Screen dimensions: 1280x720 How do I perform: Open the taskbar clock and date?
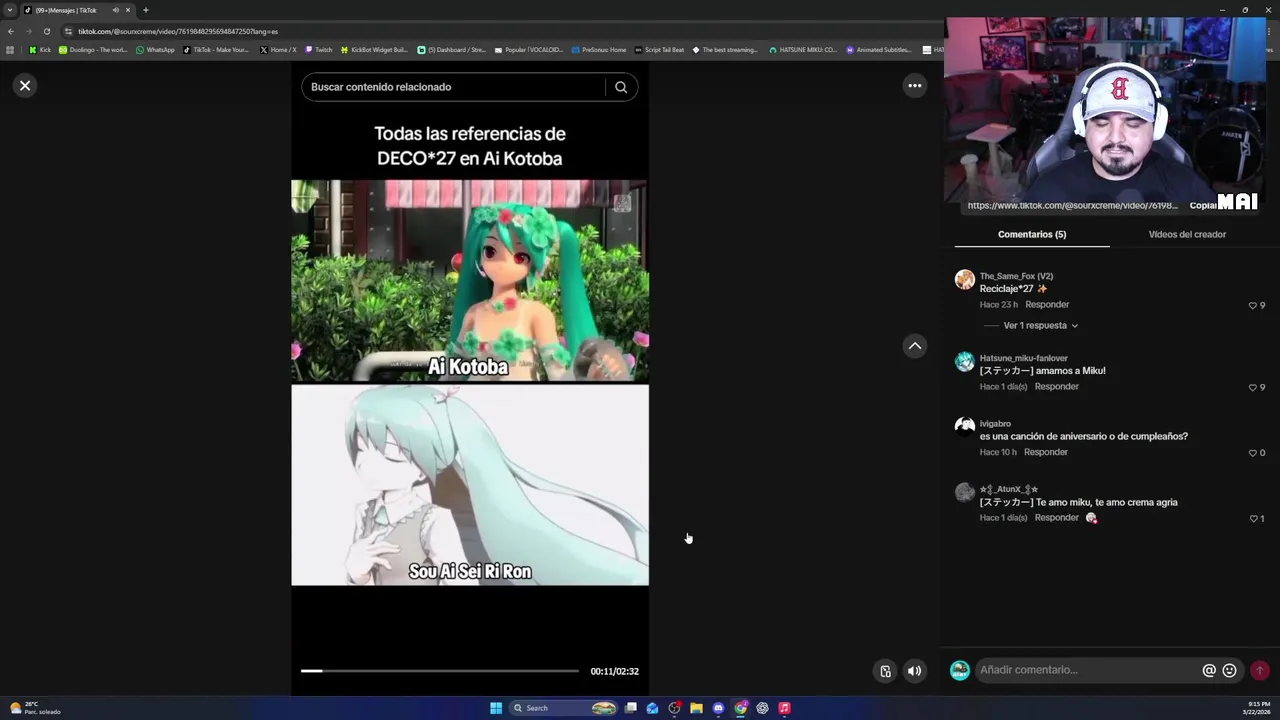point(1258,708)
